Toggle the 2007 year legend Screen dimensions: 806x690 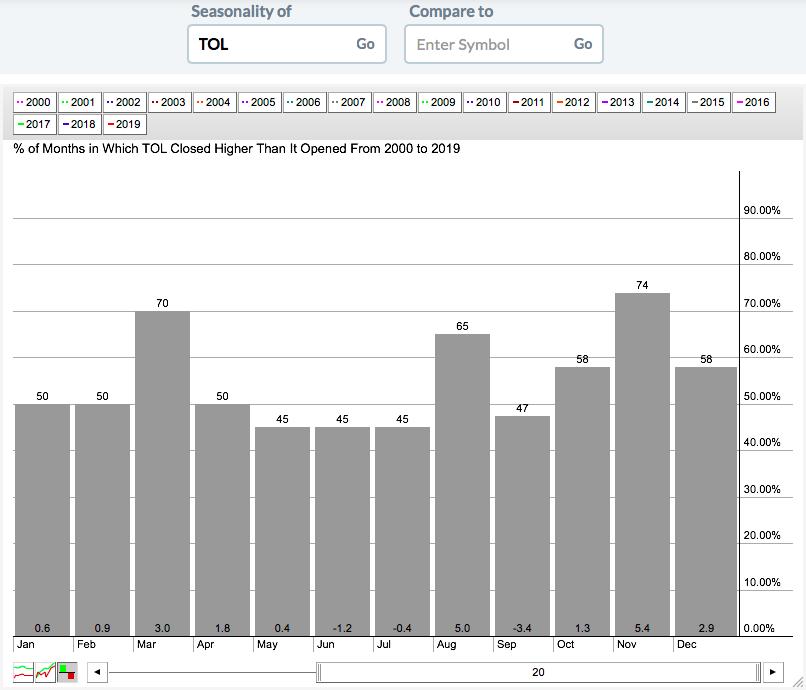point(349,102)
